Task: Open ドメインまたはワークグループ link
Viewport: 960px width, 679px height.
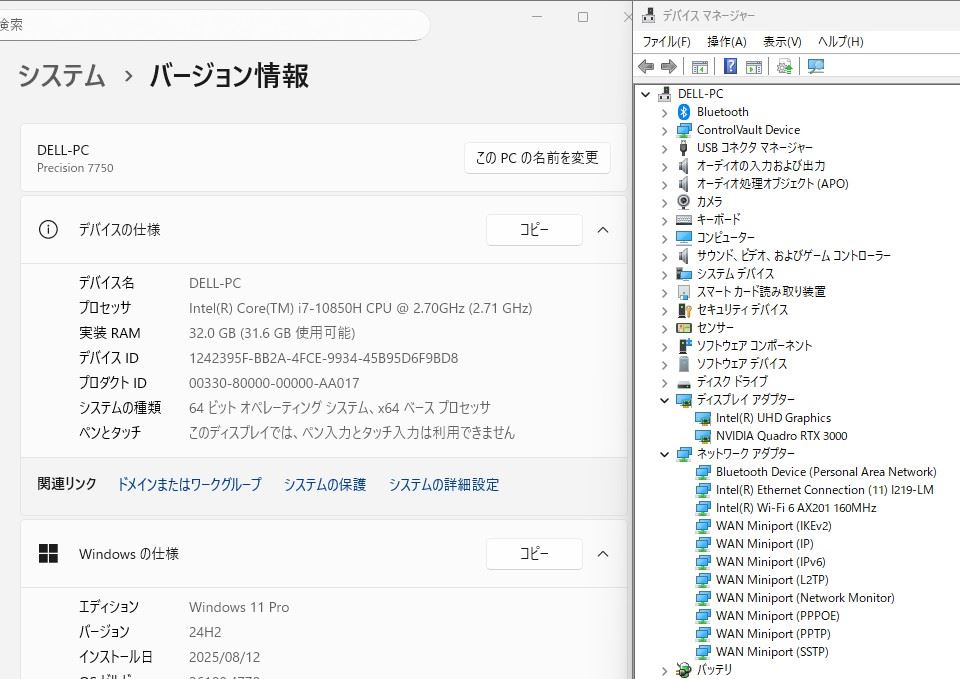Action: (x=189, y=484)
